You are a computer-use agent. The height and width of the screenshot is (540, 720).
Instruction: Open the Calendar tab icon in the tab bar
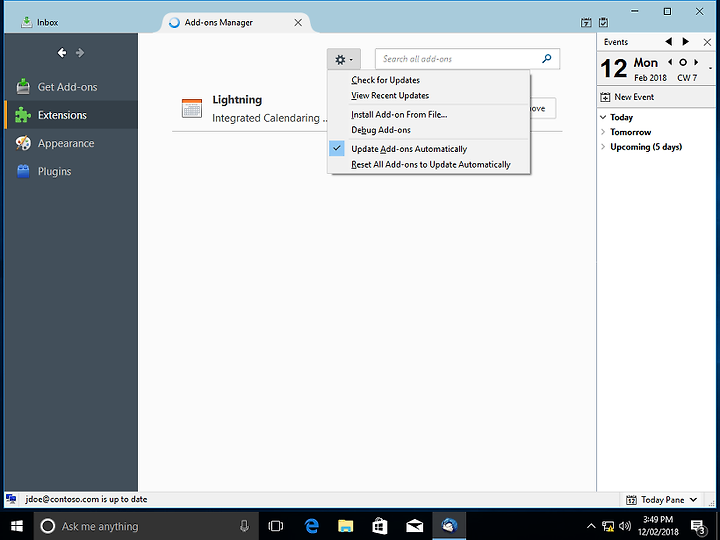[586, 22]
